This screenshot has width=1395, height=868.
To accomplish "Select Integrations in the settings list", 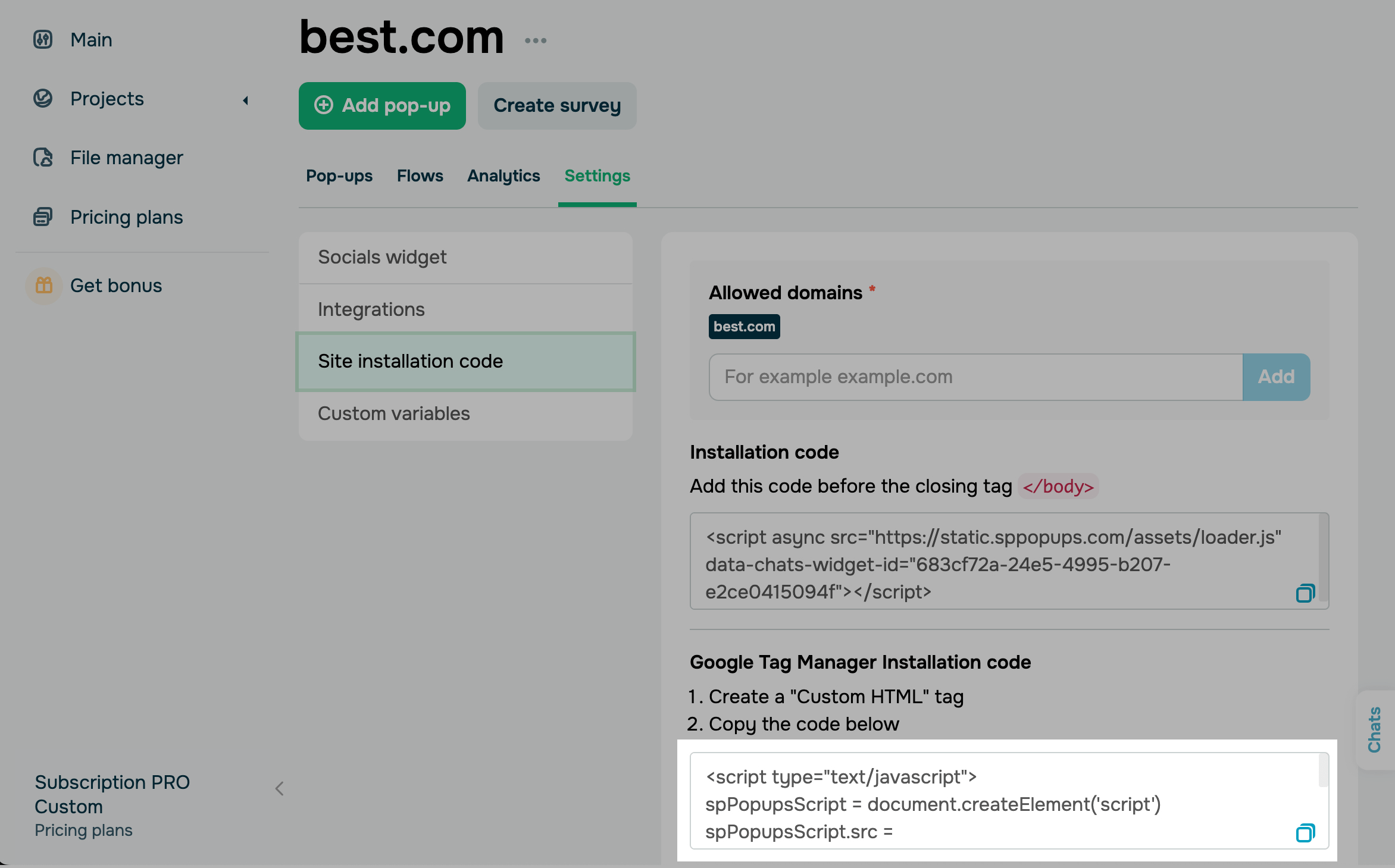I will point(371,309).
